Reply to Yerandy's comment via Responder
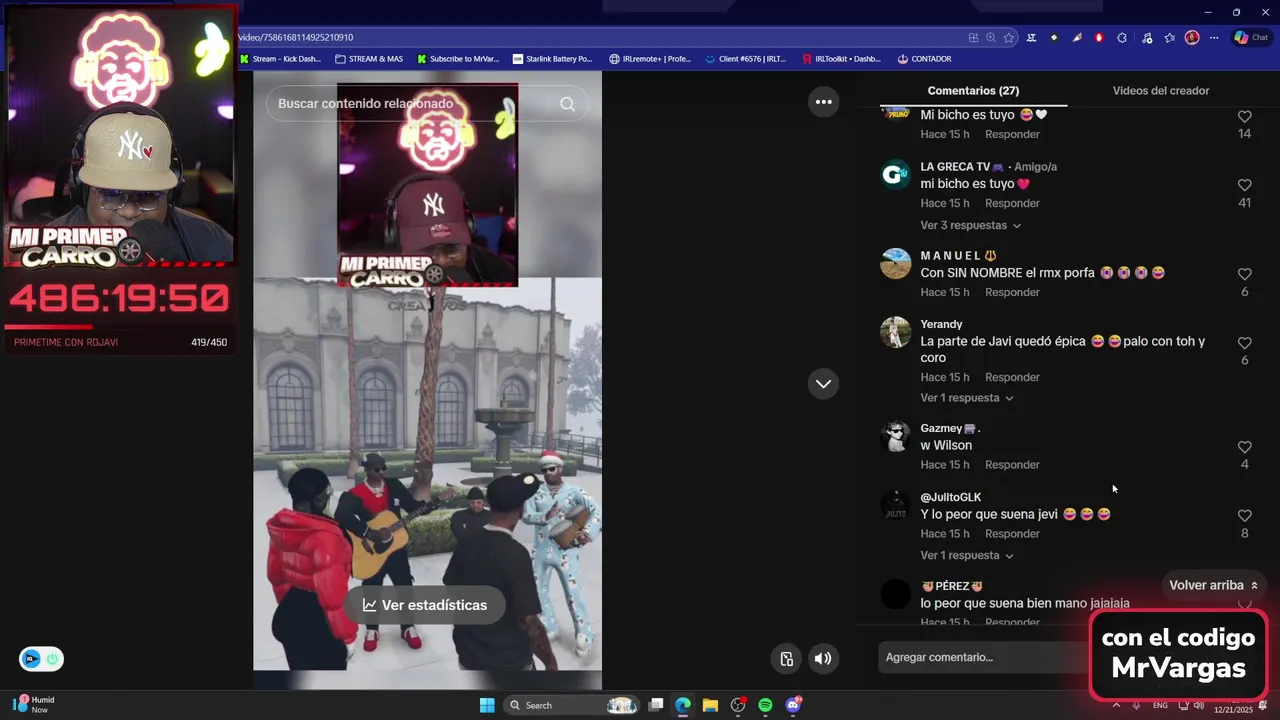The width and height of the screenshot is (1280, 720). pos(1012,378)
